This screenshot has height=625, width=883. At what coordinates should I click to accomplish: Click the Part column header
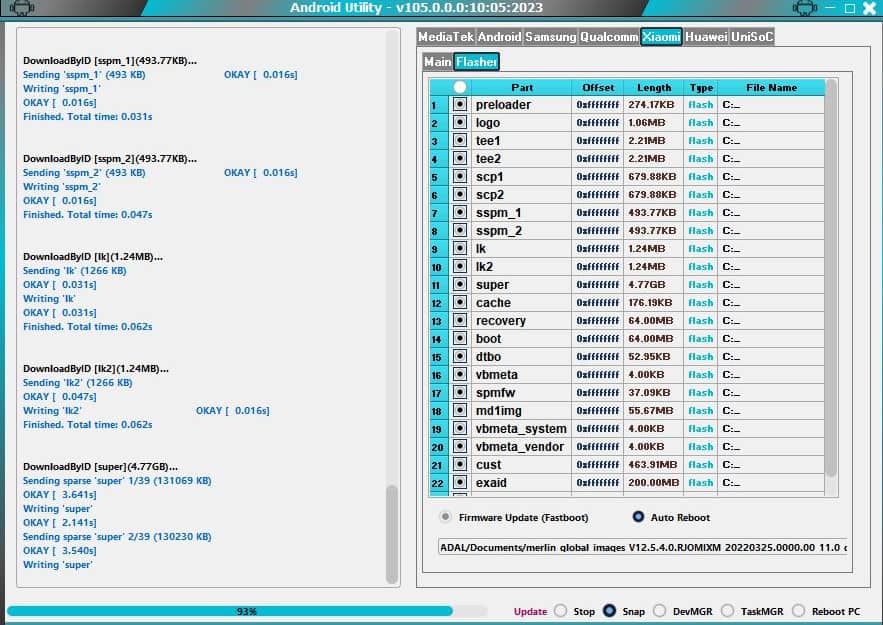[522, 87]
